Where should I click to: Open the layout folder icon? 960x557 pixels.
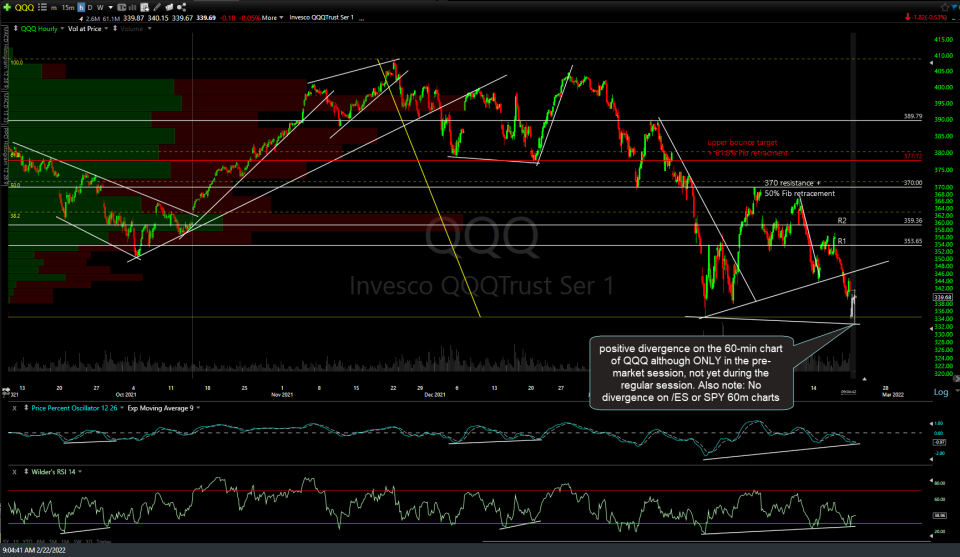click(x=169, y=7)
